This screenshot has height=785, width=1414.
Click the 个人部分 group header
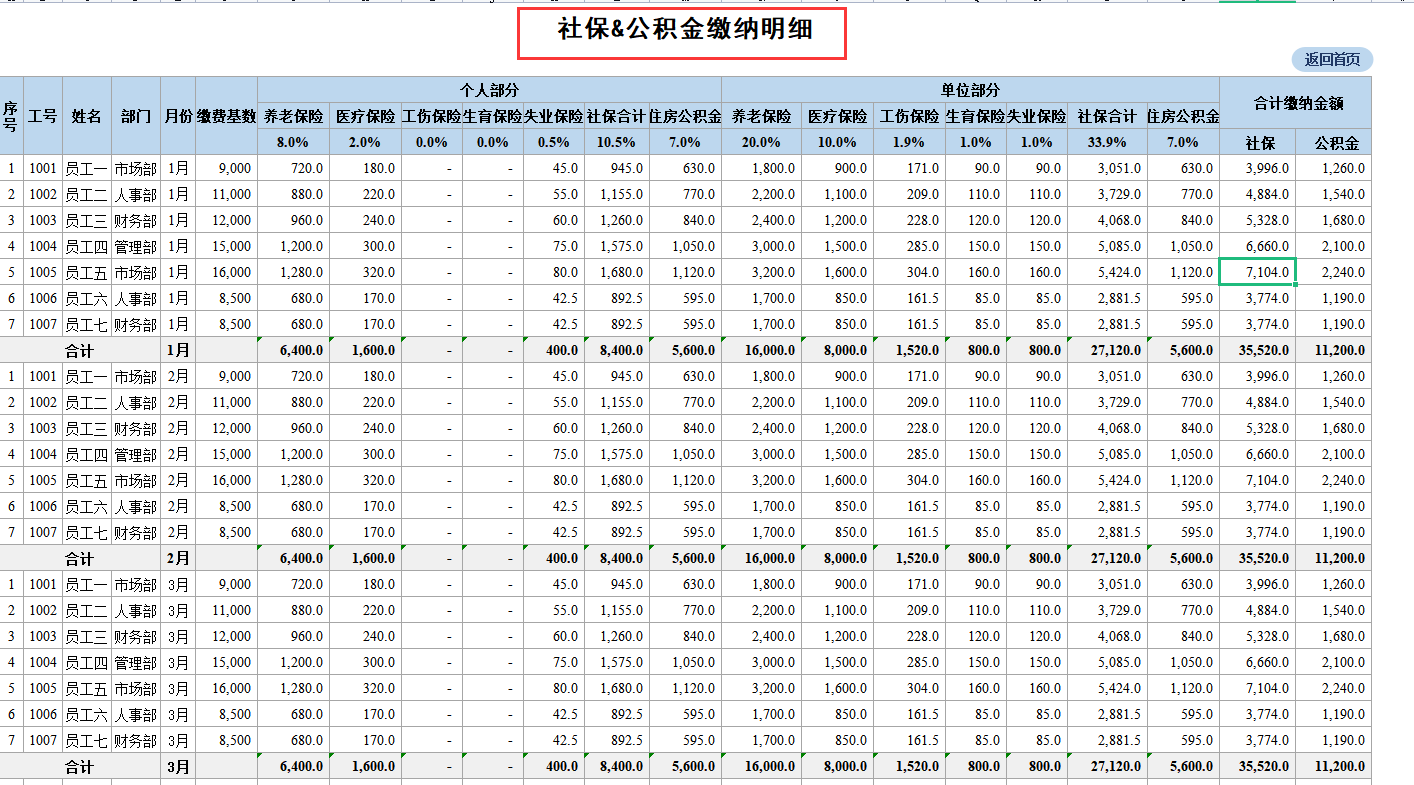pos(489,90)
